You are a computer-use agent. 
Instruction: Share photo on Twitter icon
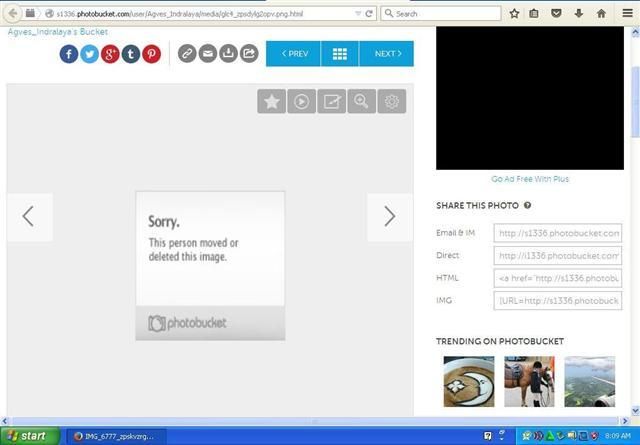tap(89, 54)
